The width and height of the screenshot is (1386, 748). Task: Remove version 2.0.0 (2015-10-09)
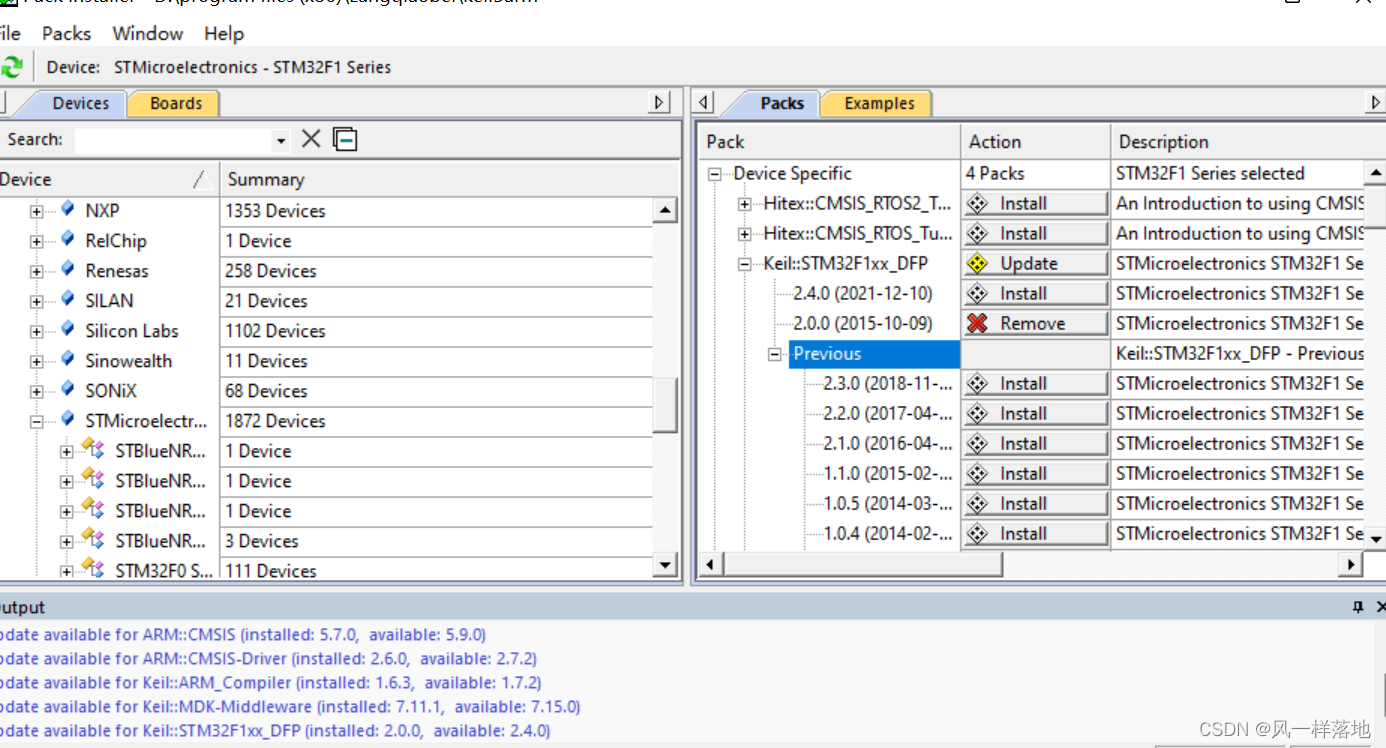(x=1035, y=323)
